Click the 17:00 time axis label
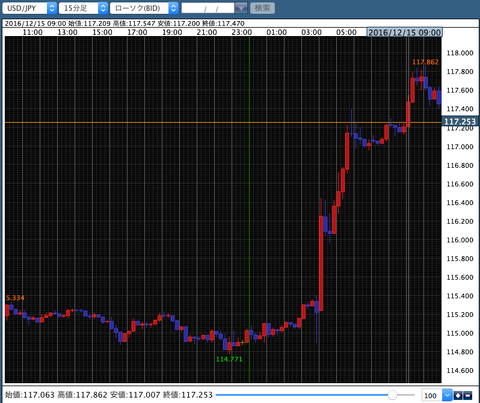The width and height of the screenshot is (480, 403). point(137,32)
